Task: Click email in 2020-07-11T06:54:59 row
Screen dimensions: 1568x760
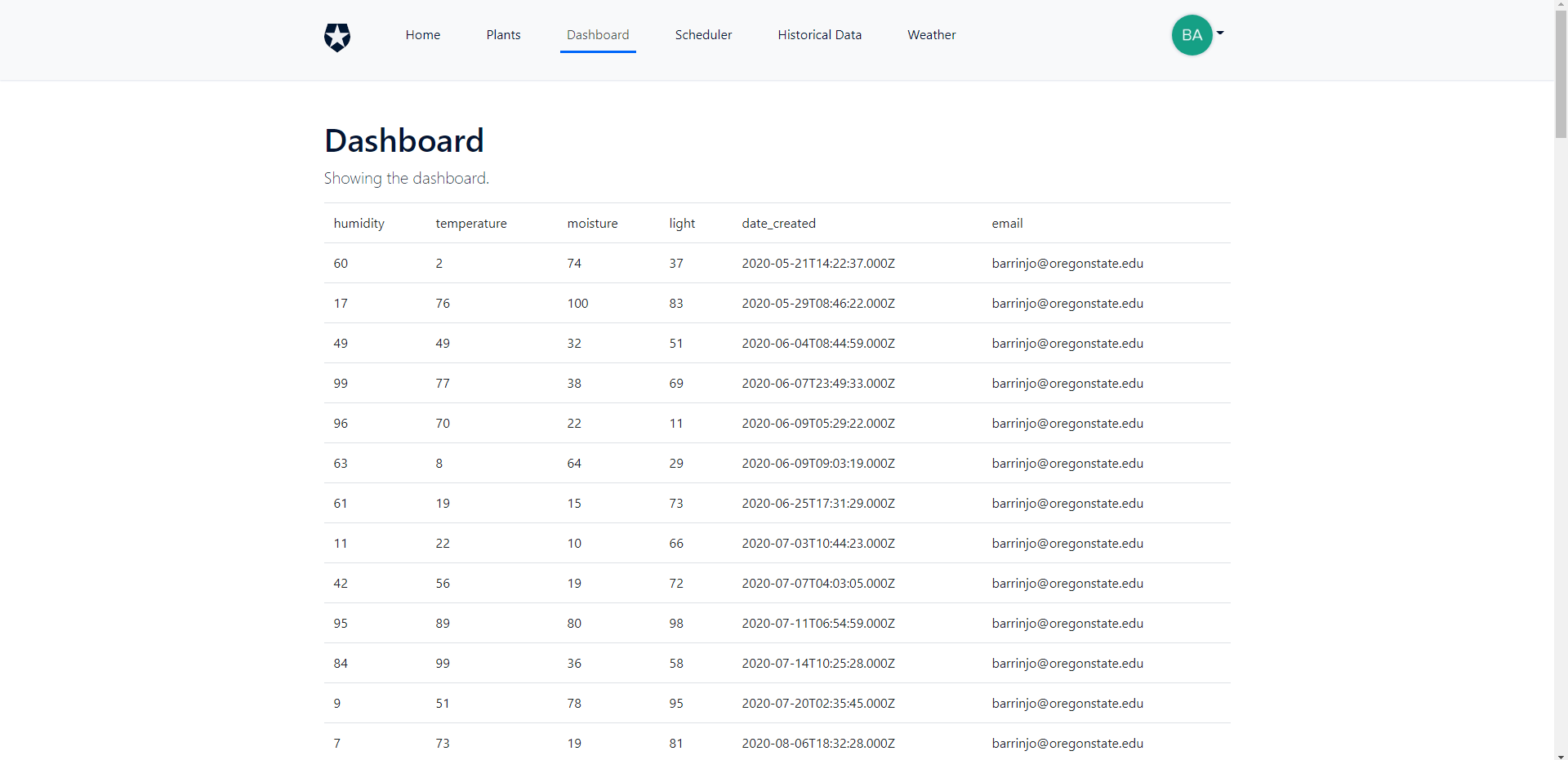Action: click(x=1067, y=624)
